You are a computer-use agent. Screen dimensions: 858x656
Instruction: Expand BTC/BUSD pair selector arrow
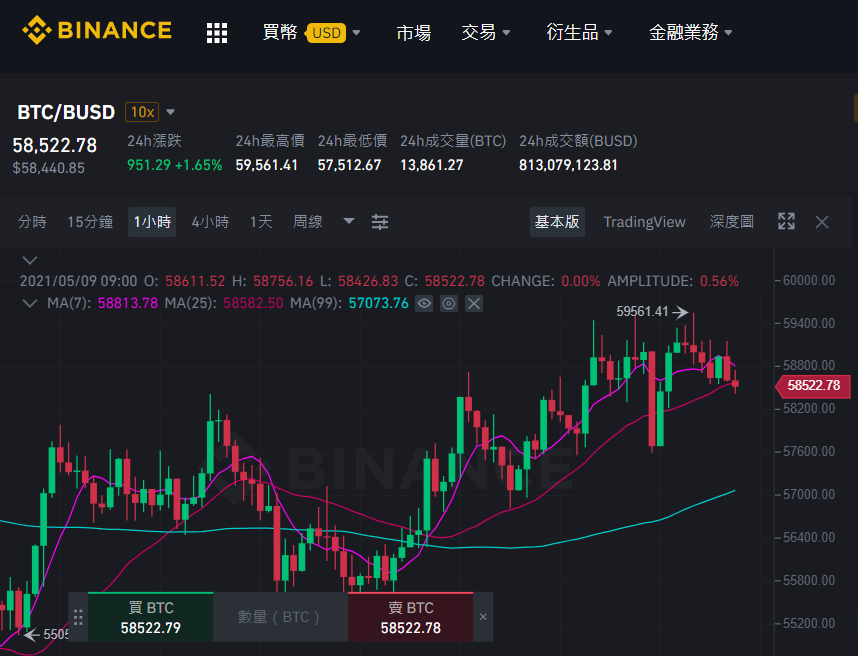[x=170, y=112]
